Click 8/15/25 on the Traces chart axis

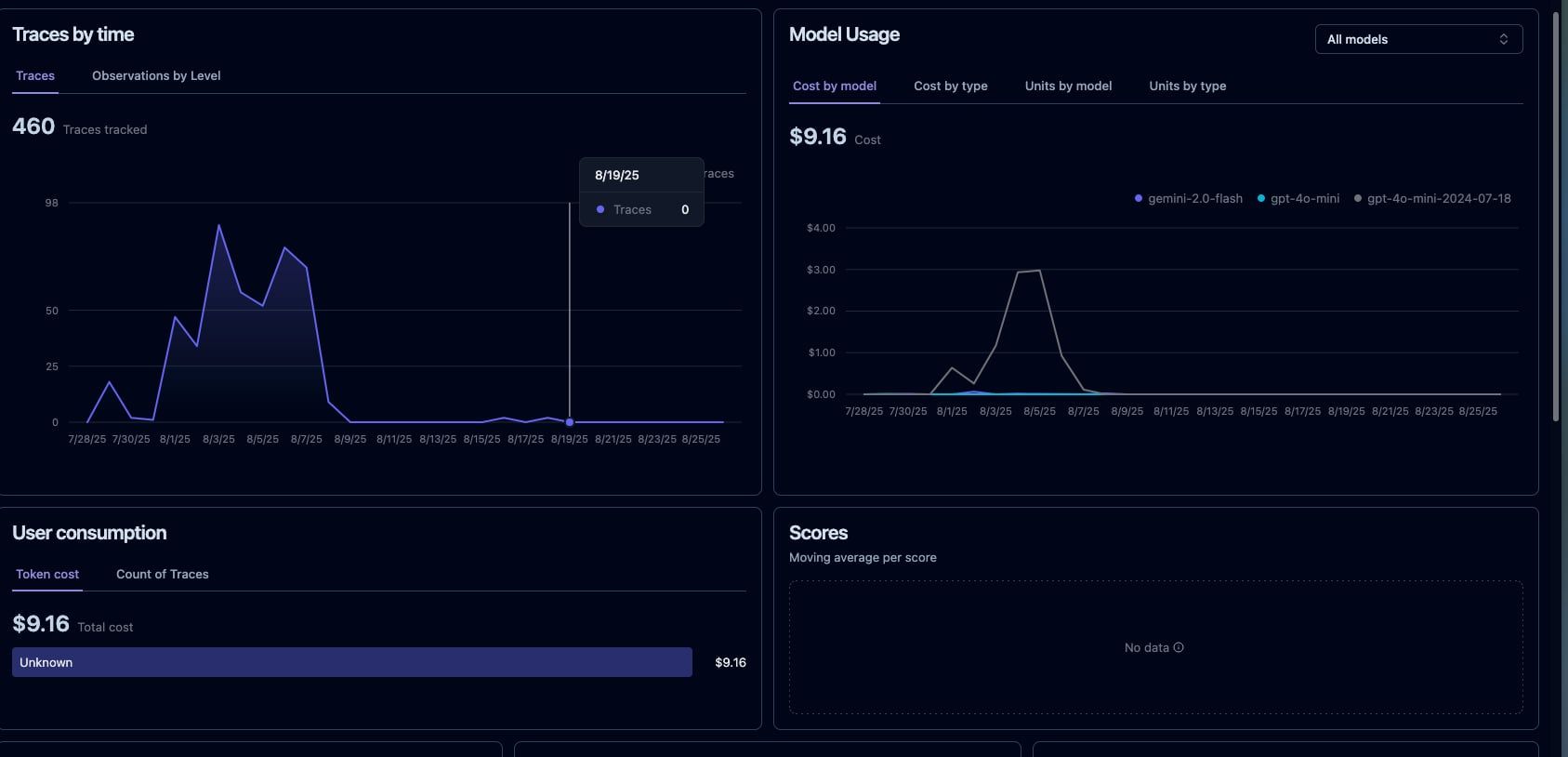(481, 439)
